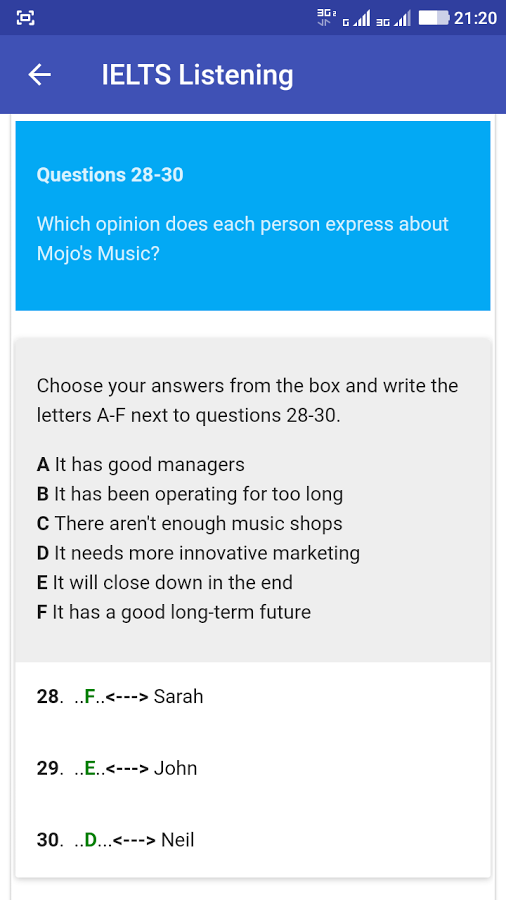Tap the second 3G signal icon
506x900 pixels.
click(393, 19)
